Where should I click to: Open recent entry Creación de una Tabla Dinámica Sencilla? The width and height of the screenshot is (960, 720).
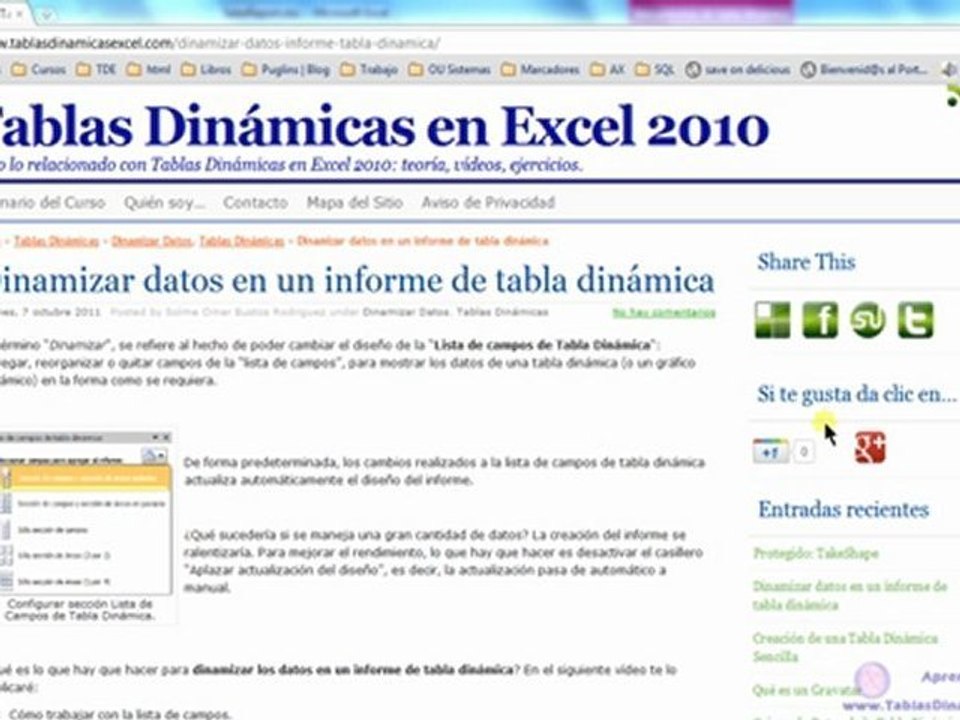point(845,647)
